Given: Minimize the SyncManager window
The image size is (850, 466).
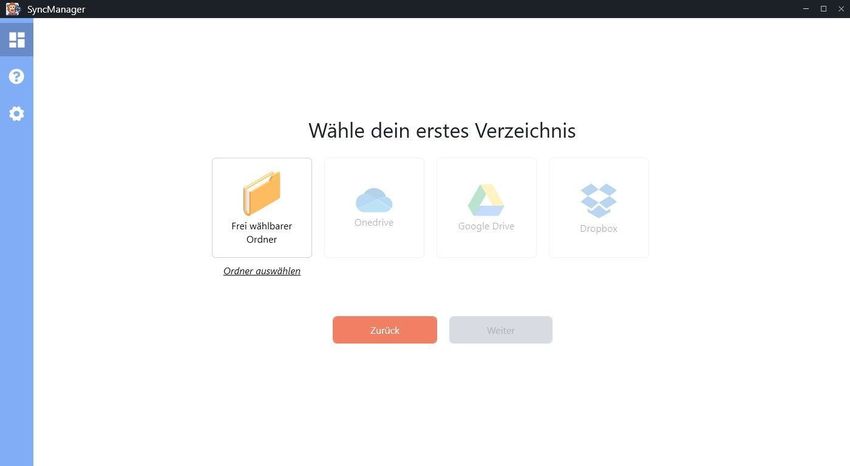Looking at the screenshot, I should pos(806,9).
